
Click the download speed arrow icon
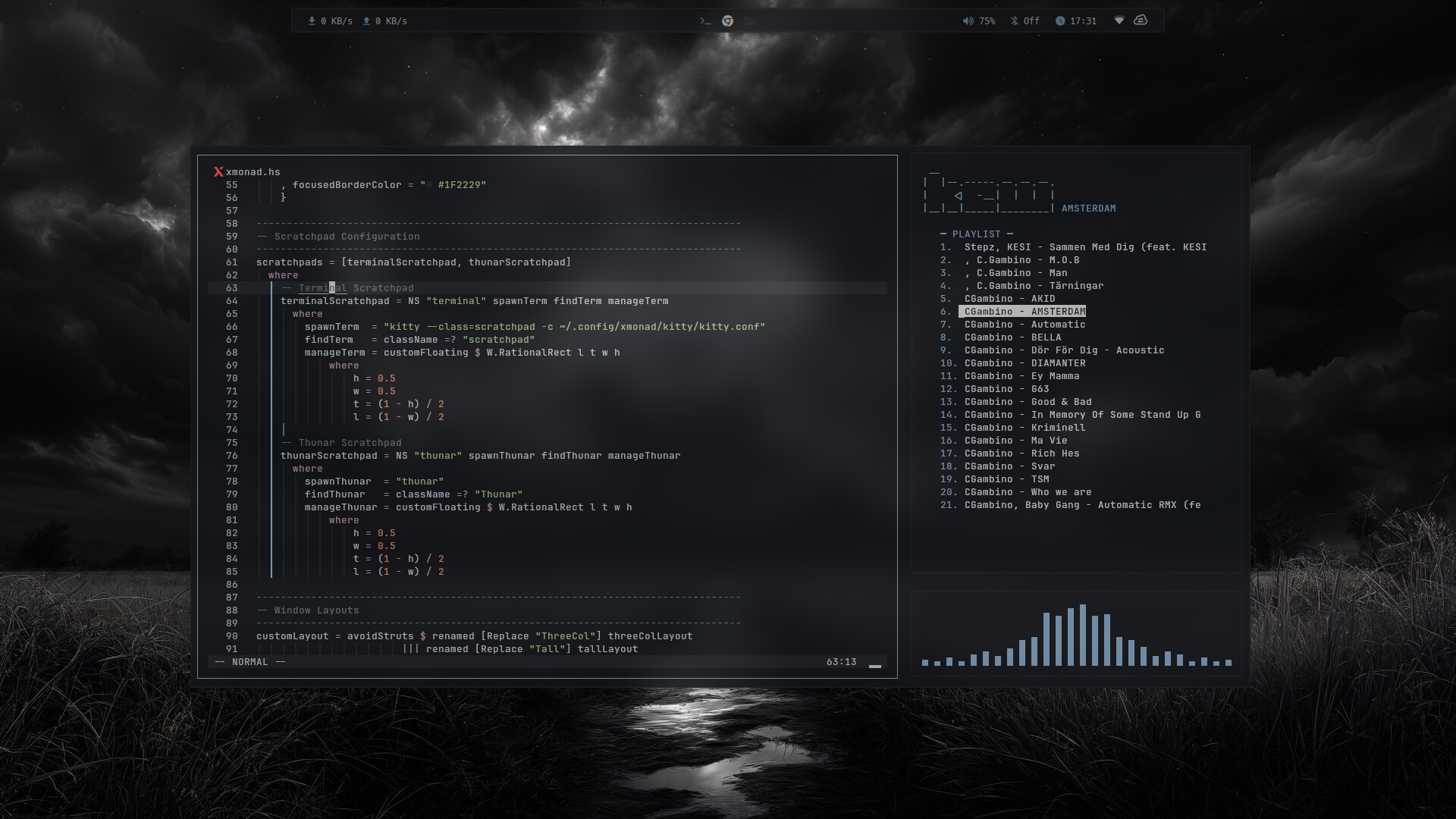(312, 21)
